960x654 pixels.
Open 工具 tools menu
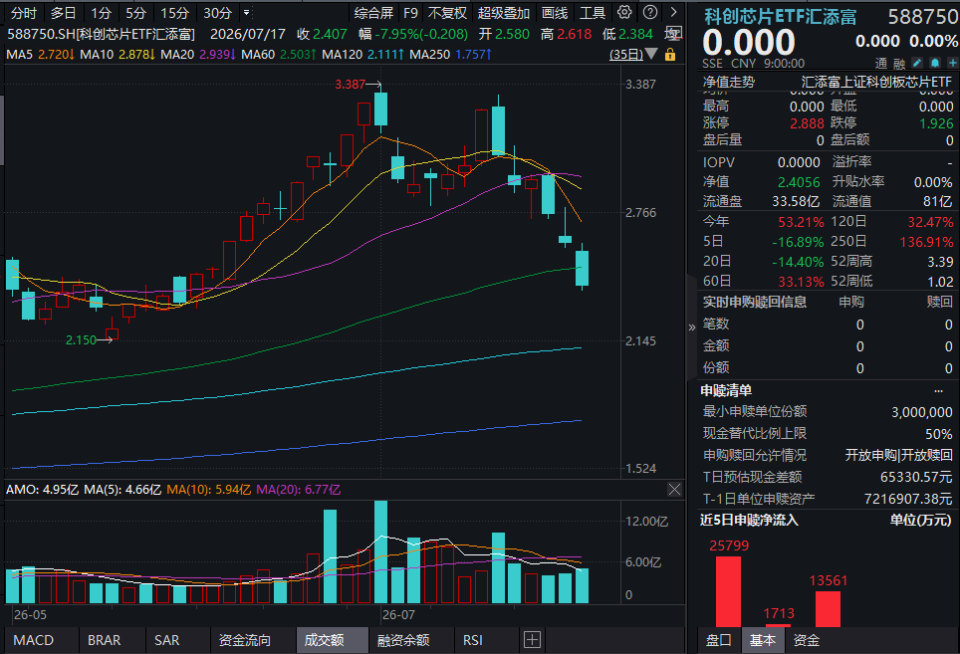point(592,13)
